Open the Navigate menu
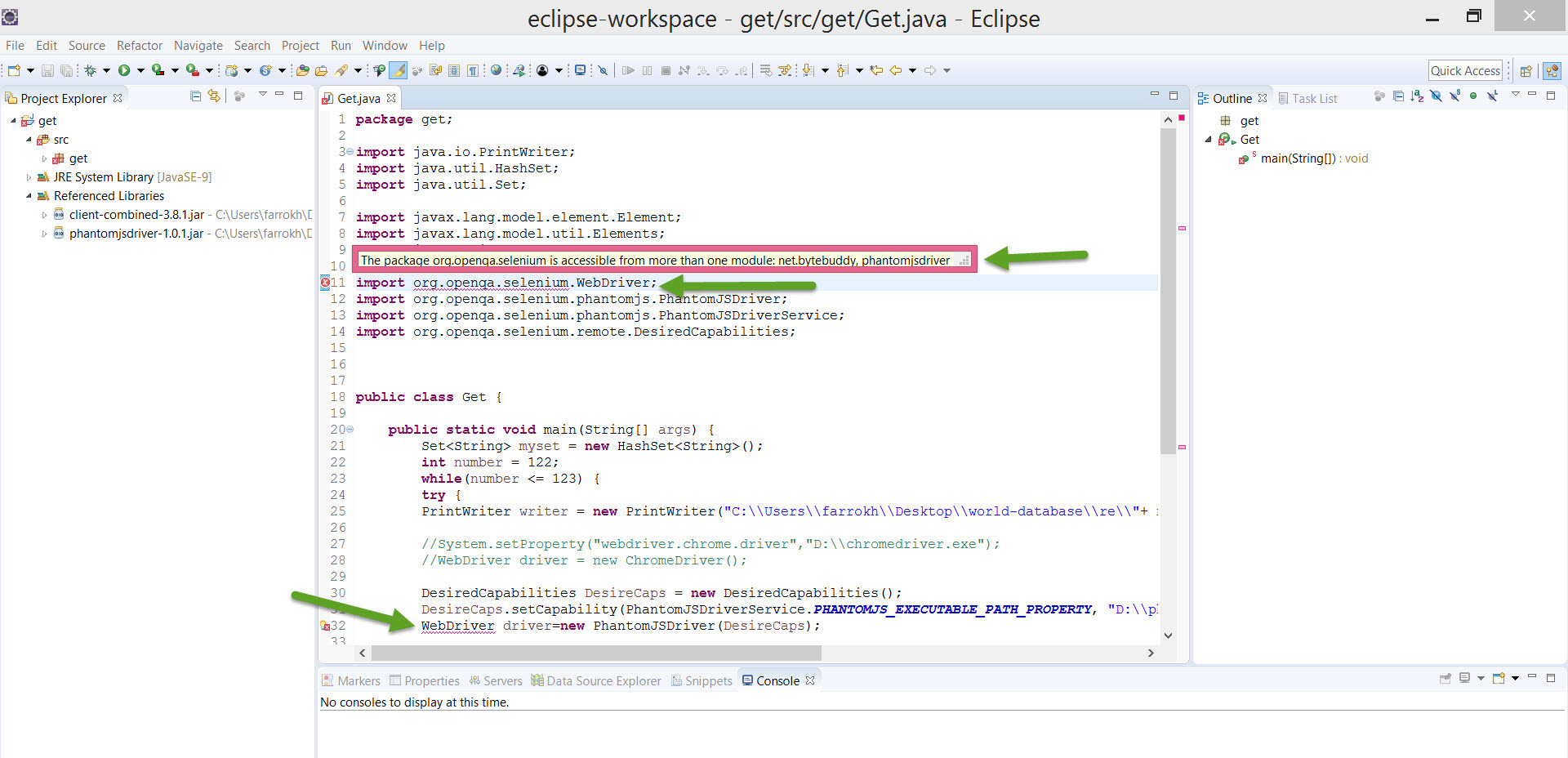 198,46
